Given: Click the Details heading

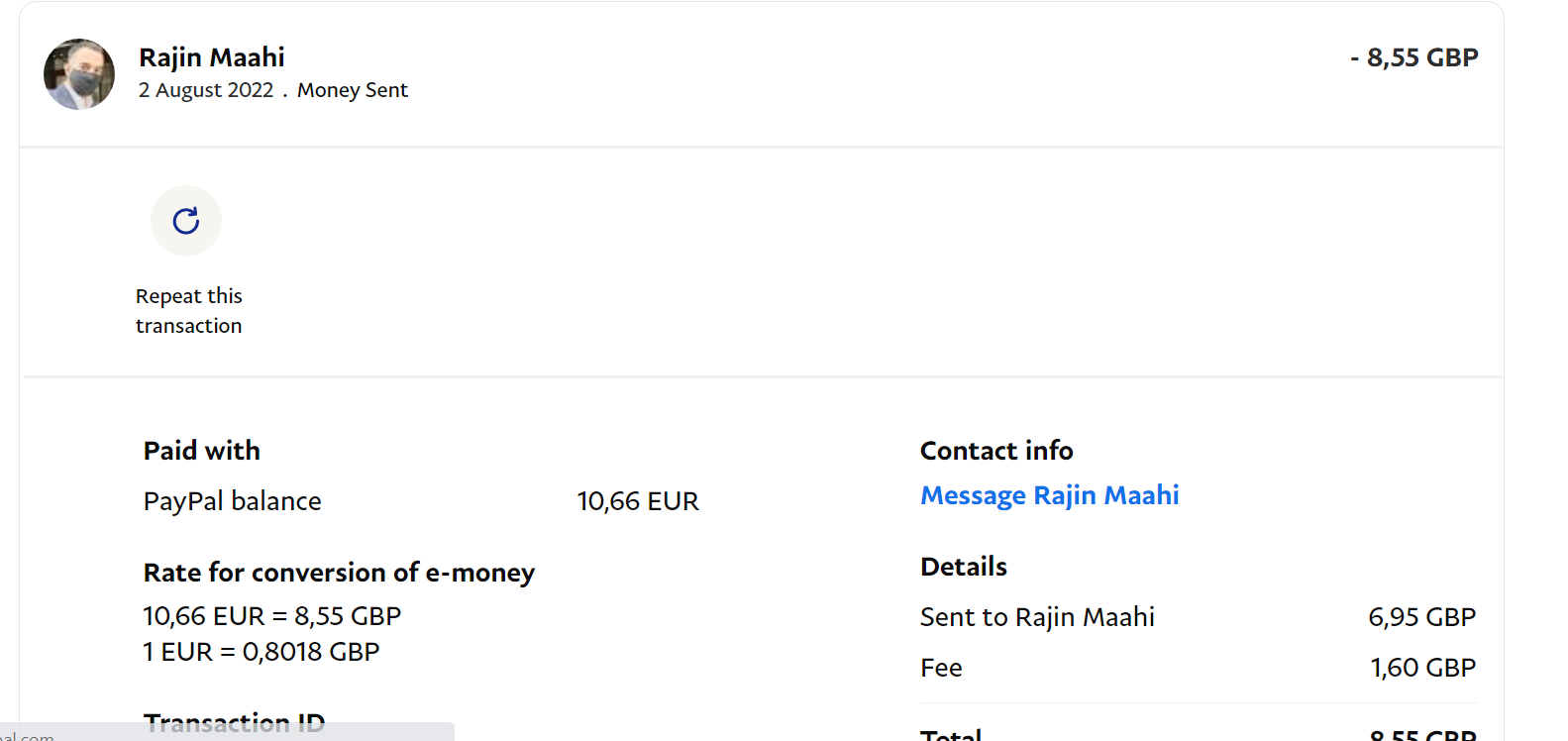Looking at the screenshot, I should click(x=964, y=567).
